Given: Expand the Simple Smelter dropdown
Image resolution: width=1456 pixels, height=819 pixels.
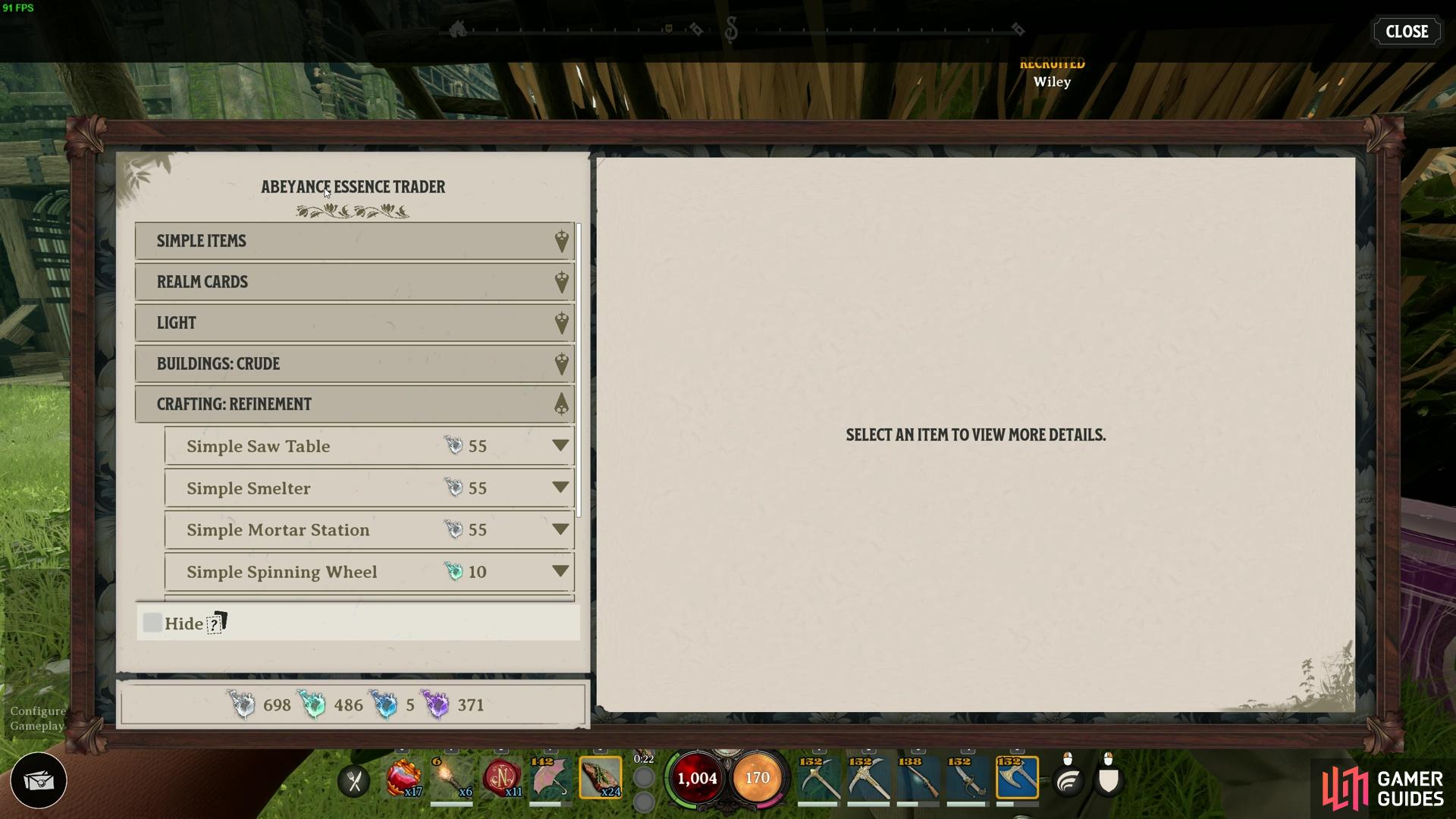Looking at the screenshot, I should 559,488.
